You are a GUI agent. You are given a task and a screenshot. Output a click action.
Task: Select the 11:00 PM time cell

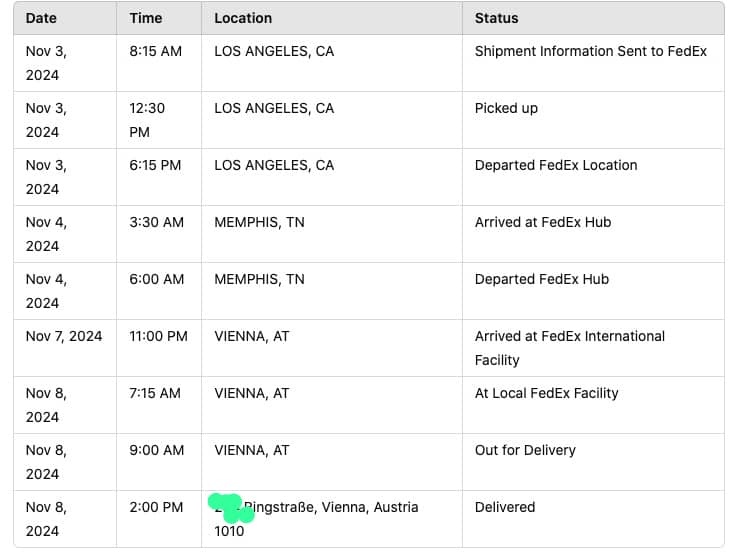point(158,336)
